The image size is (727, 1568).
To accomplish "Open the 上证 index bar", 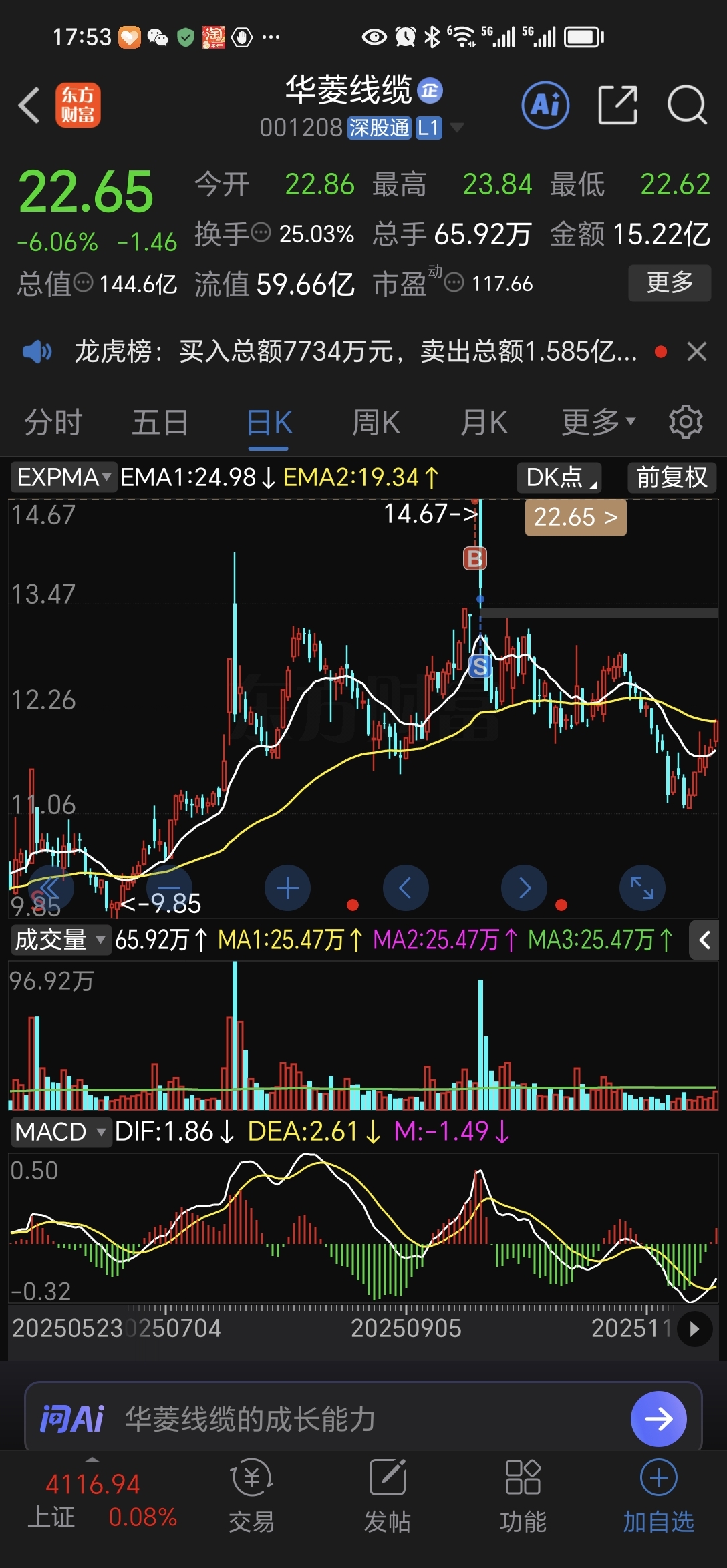I will point(102,1501).
